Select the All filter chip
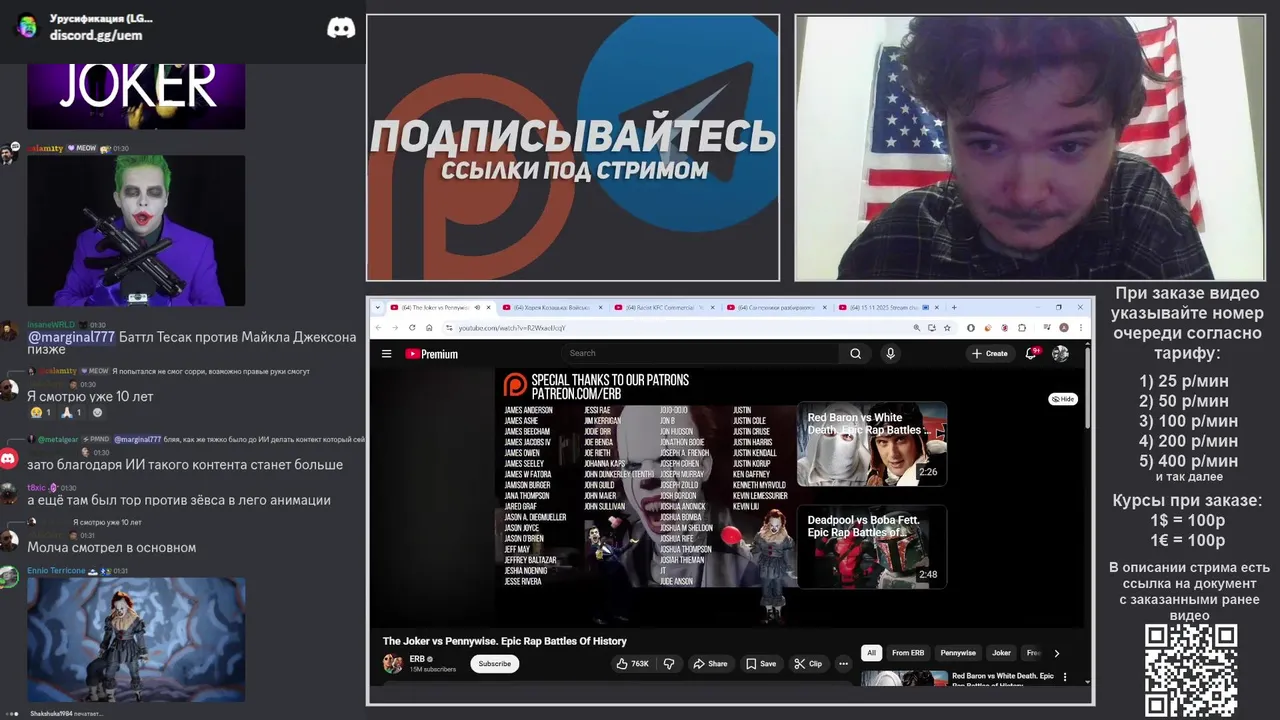The image size is (1280, 720). tap(871, 653)
